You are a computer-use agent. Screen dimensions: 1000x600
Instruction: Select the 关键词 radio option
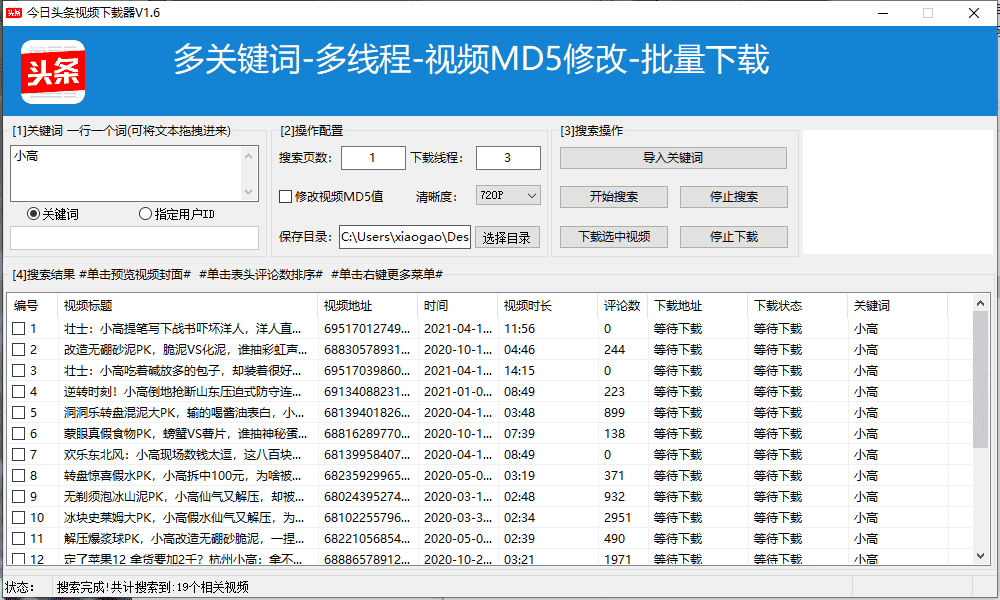(32, 213)
